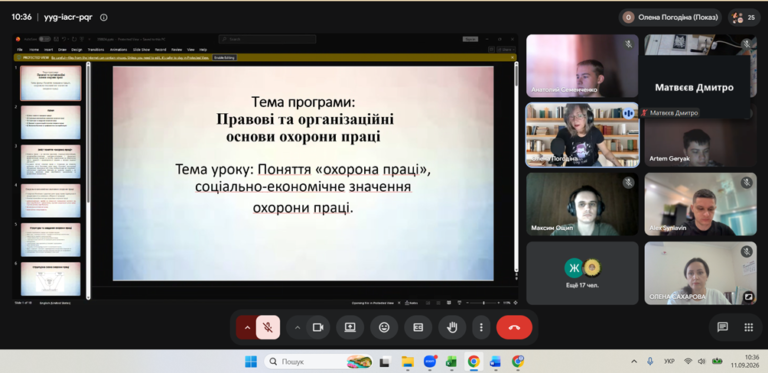Toggle the AutoSave switch in PowerPoint
Image resolution: width=768 pixels, height=373 pixels.
[x=45, y=39]
